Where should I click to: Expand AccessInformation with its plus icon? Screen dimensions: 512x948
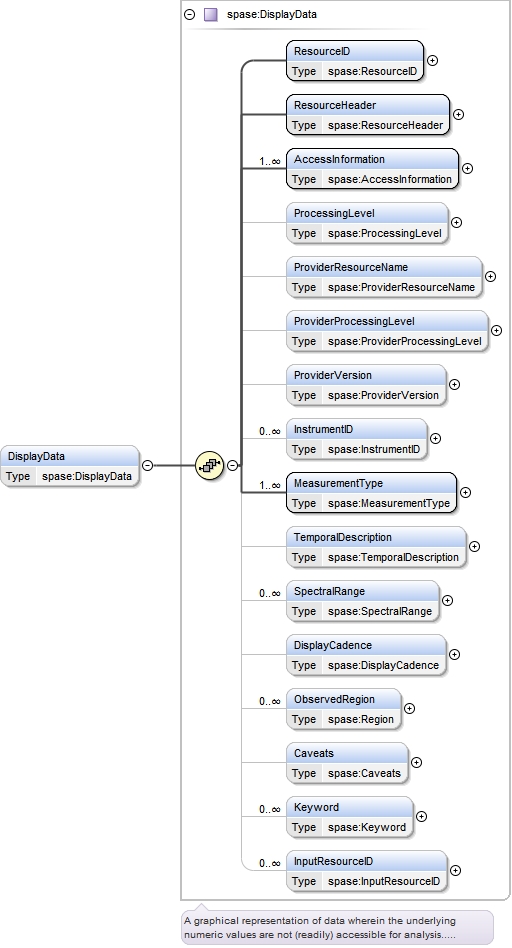[x=467, y=169]
